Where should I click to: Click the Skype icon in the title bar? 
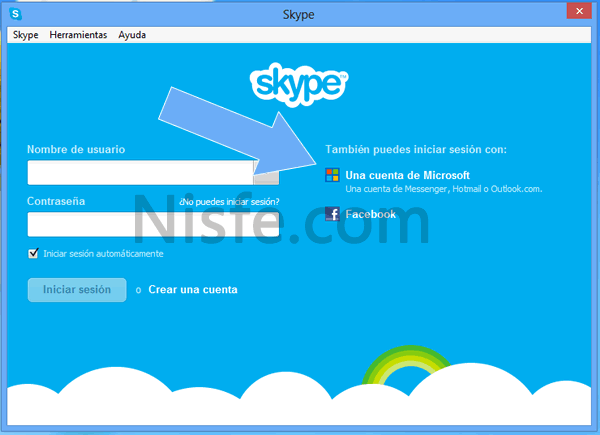point(15,14)
